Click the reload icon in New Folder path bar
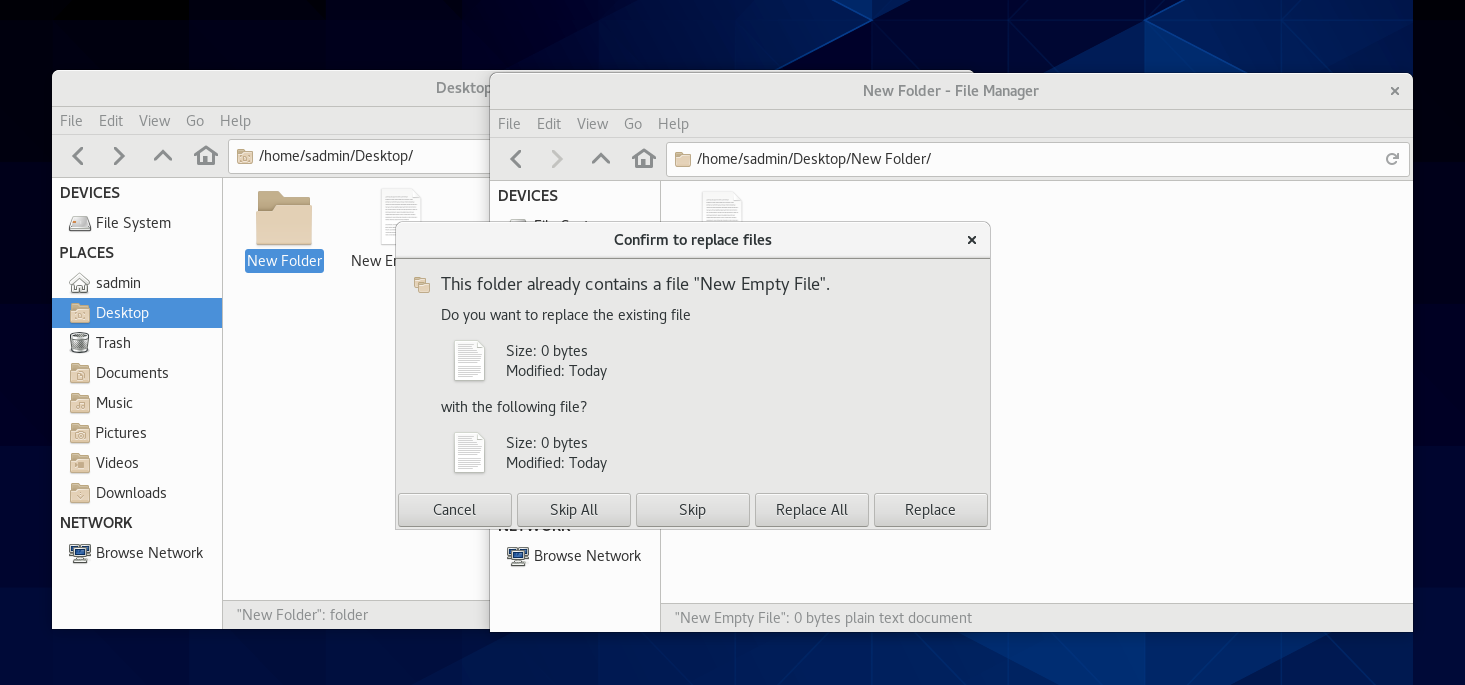 (x=1391, y=159)
